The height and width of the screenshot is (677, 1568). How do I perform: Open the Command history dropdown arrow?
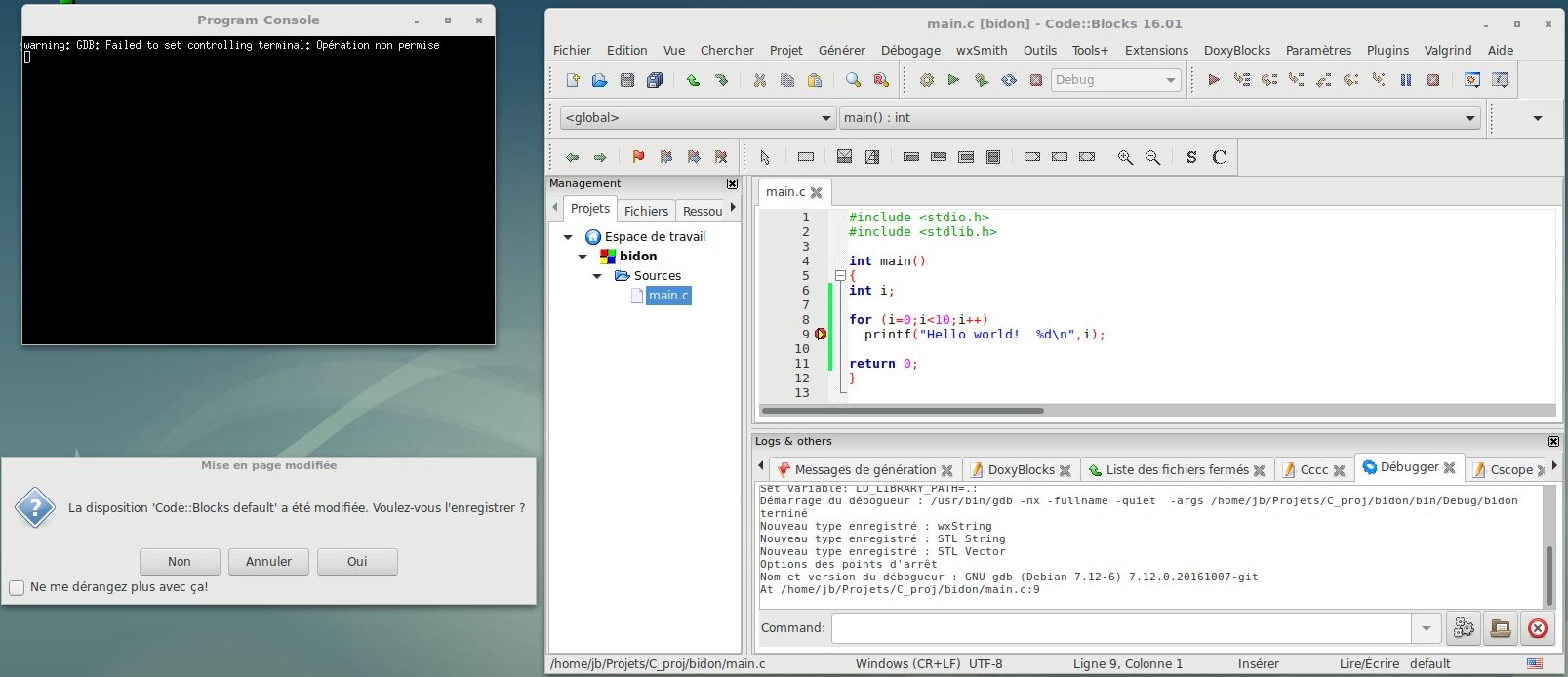point(1427,628)
